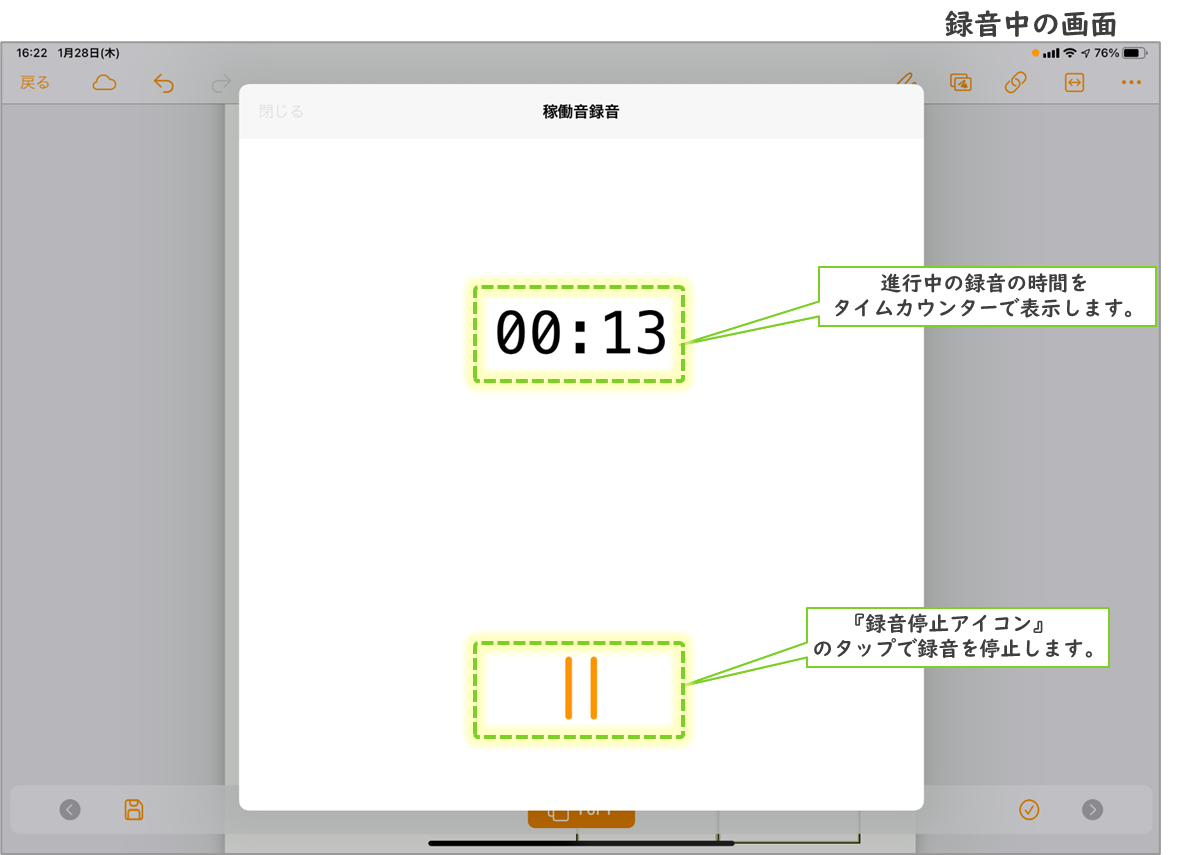The height and width of the screenshot is (855, 1188).
Task: Tap the Wi-Fi icon in the status bar
Action: [x=1069, y=53]
